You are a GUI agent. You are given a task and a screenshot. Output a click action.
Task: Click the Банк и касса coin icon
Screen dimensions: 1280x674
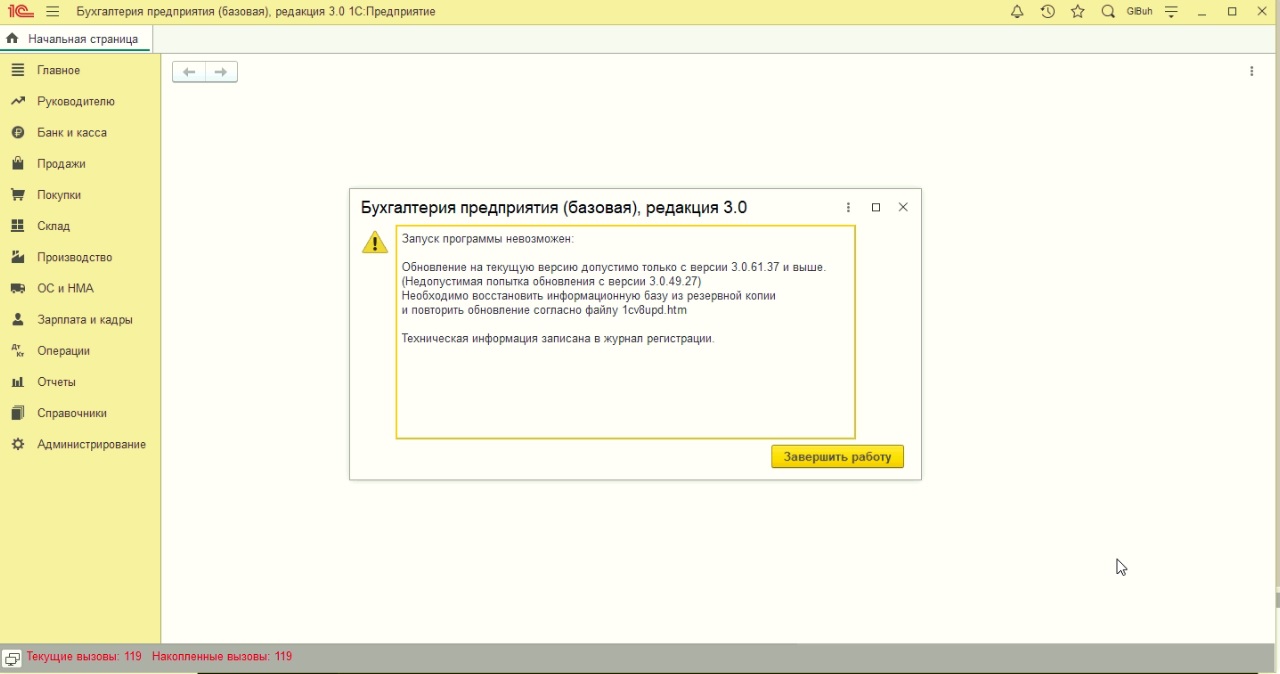point(17,132)
